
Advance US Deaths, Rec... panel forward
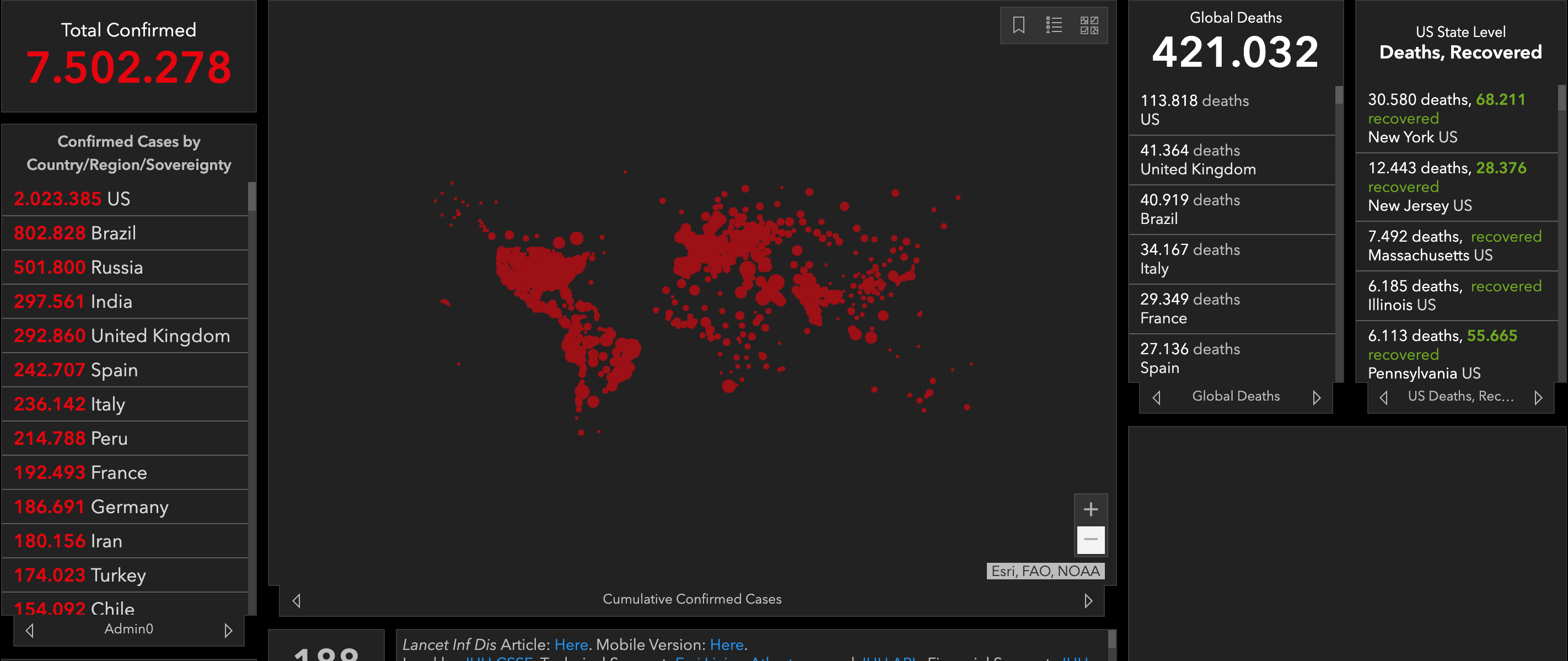coord(1538,397)
